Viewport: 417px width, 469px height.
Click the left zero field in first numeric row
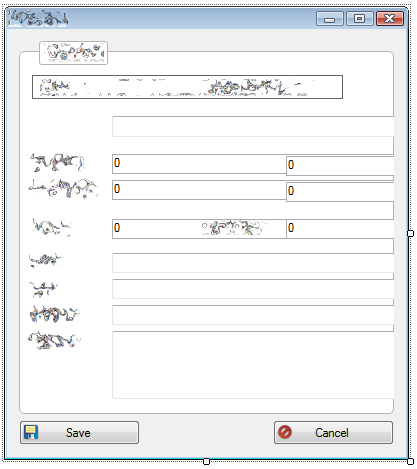pyautogui.click(x=199, y=164)
